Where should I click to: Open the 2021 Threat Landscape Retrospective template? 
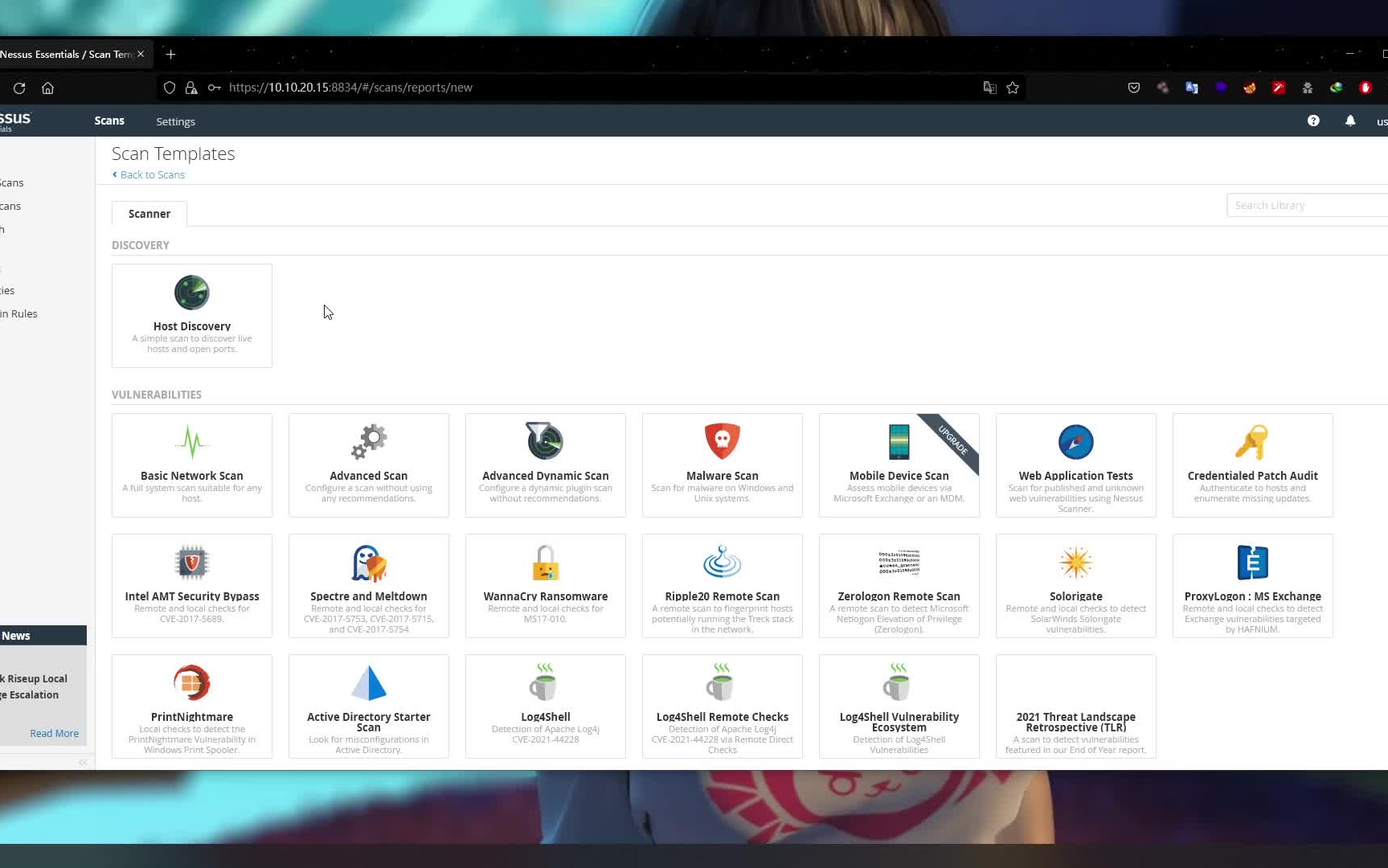1076,706
